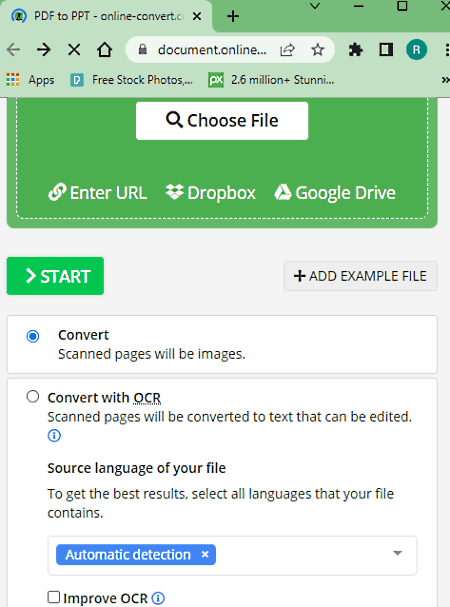450x607 pixels.
Task: Click the OCR abbreviation text
Action: click(147, 398)
